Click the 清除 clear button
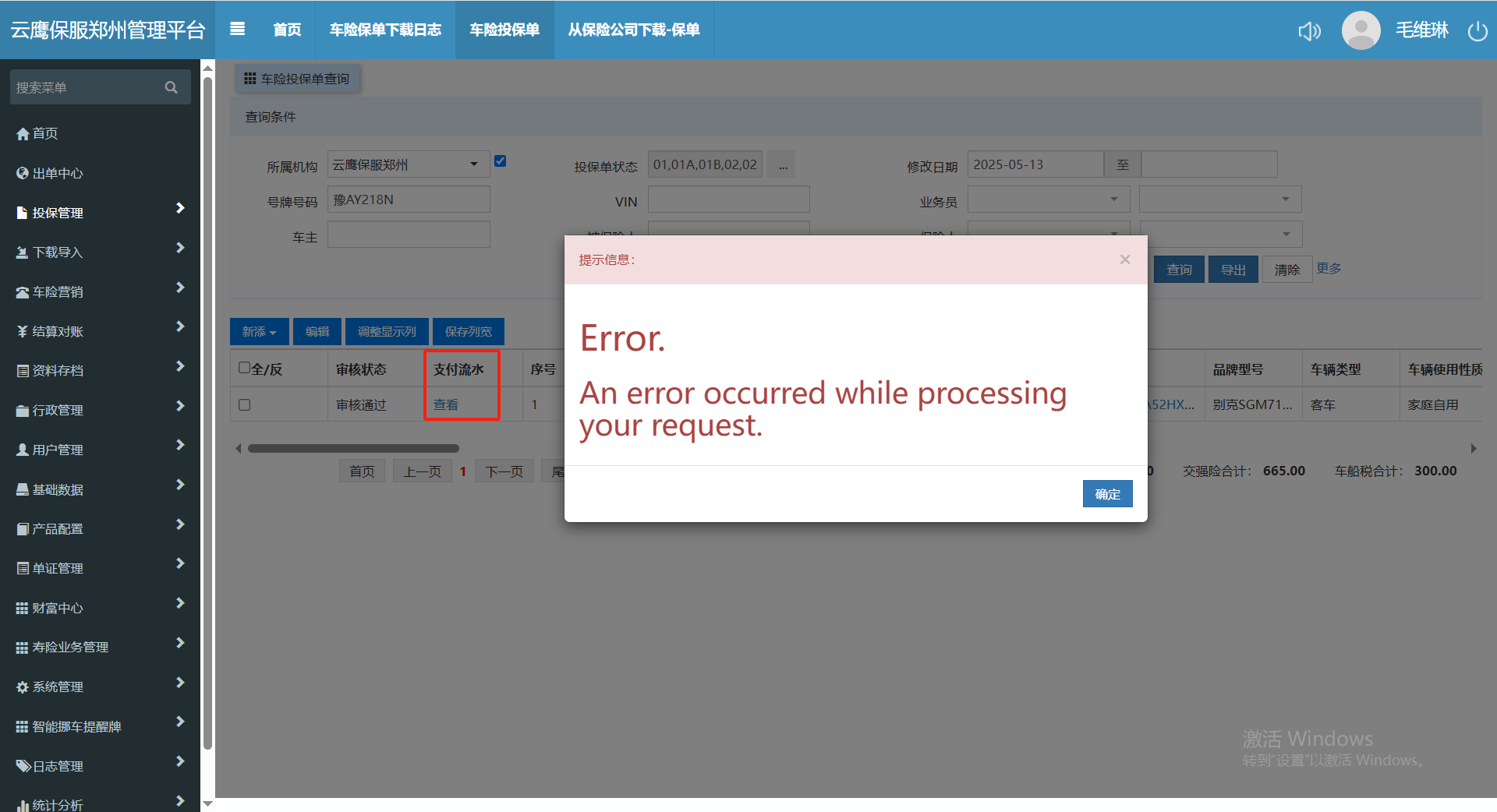 click(x=1287, y=270)
